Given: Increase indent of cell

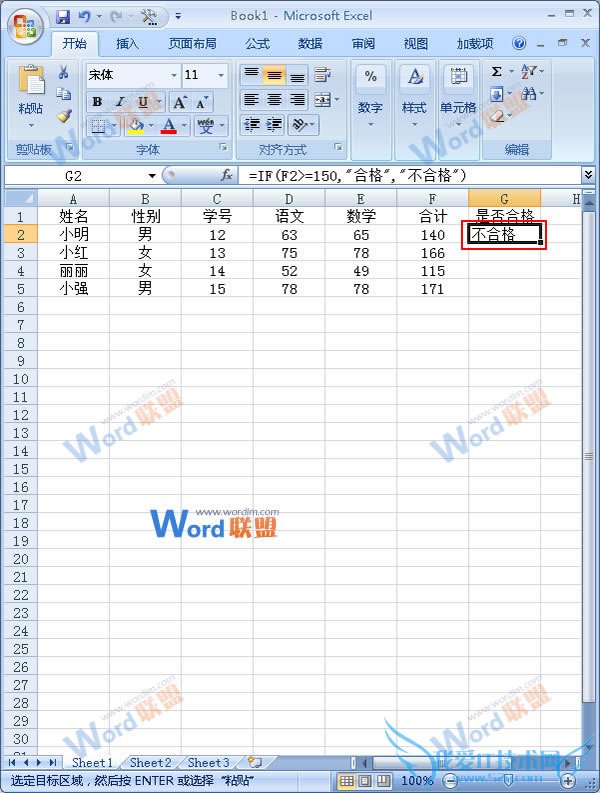Looking at the screenshot, I should point(275,124).
